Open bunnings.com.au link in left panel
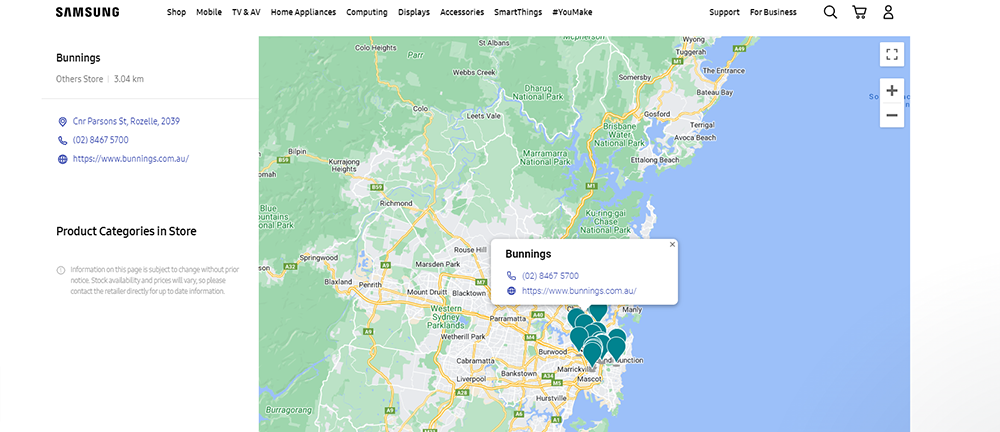Image resolution: width=1000 pixels, height=432 pixels. [x=131, y=160]
